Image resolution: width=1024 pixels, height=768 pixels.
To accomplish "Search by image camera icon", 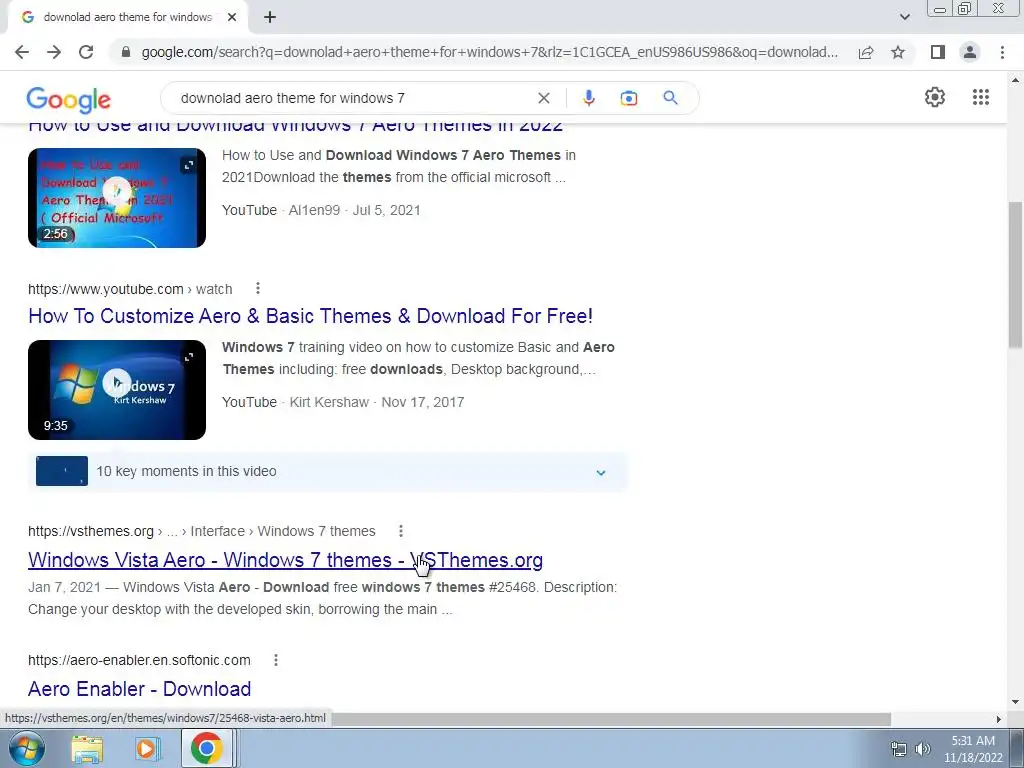I will point(629,98).
